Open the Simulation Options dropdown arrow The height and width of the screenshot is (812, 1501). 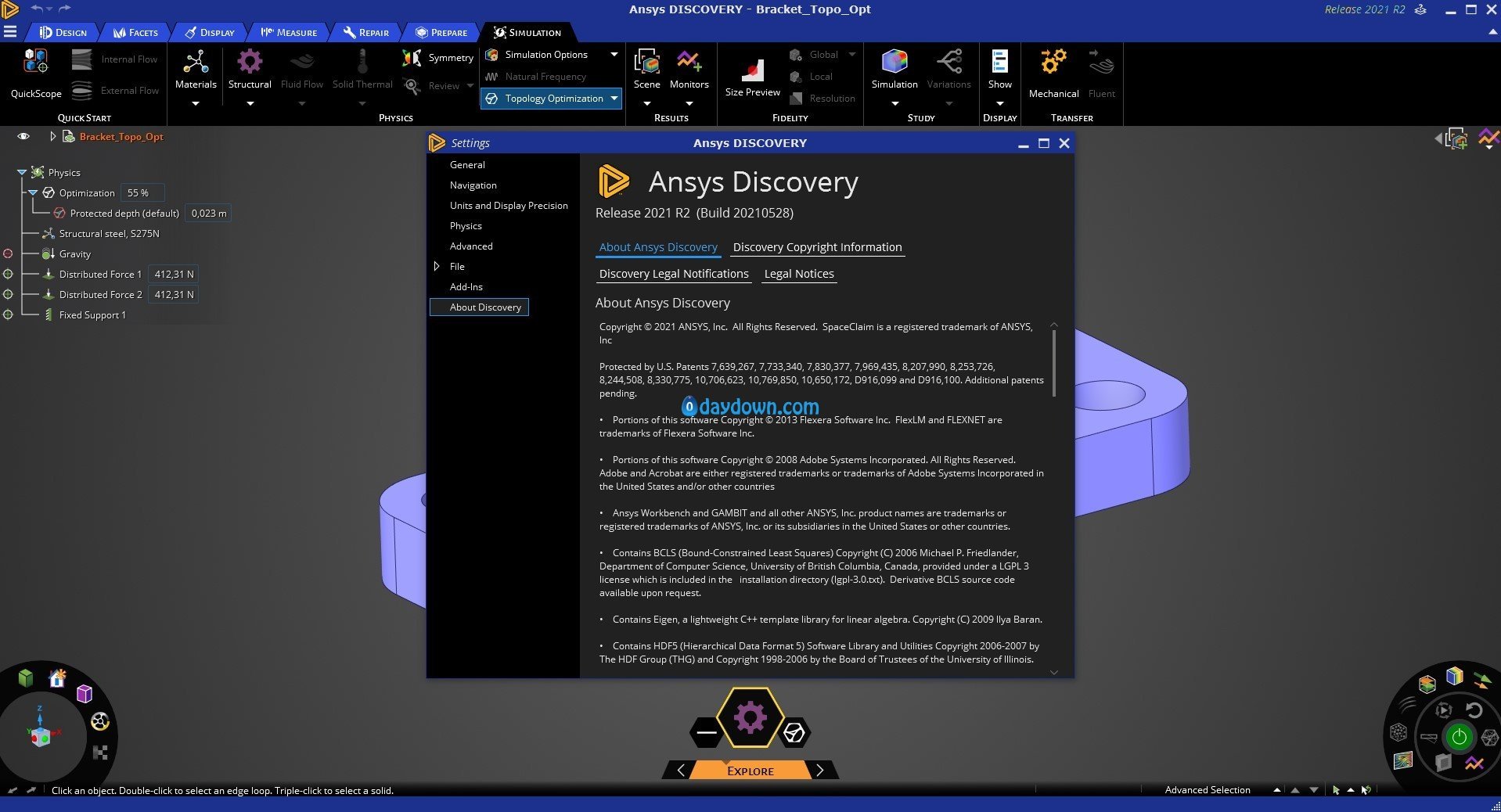pos(614,55)
